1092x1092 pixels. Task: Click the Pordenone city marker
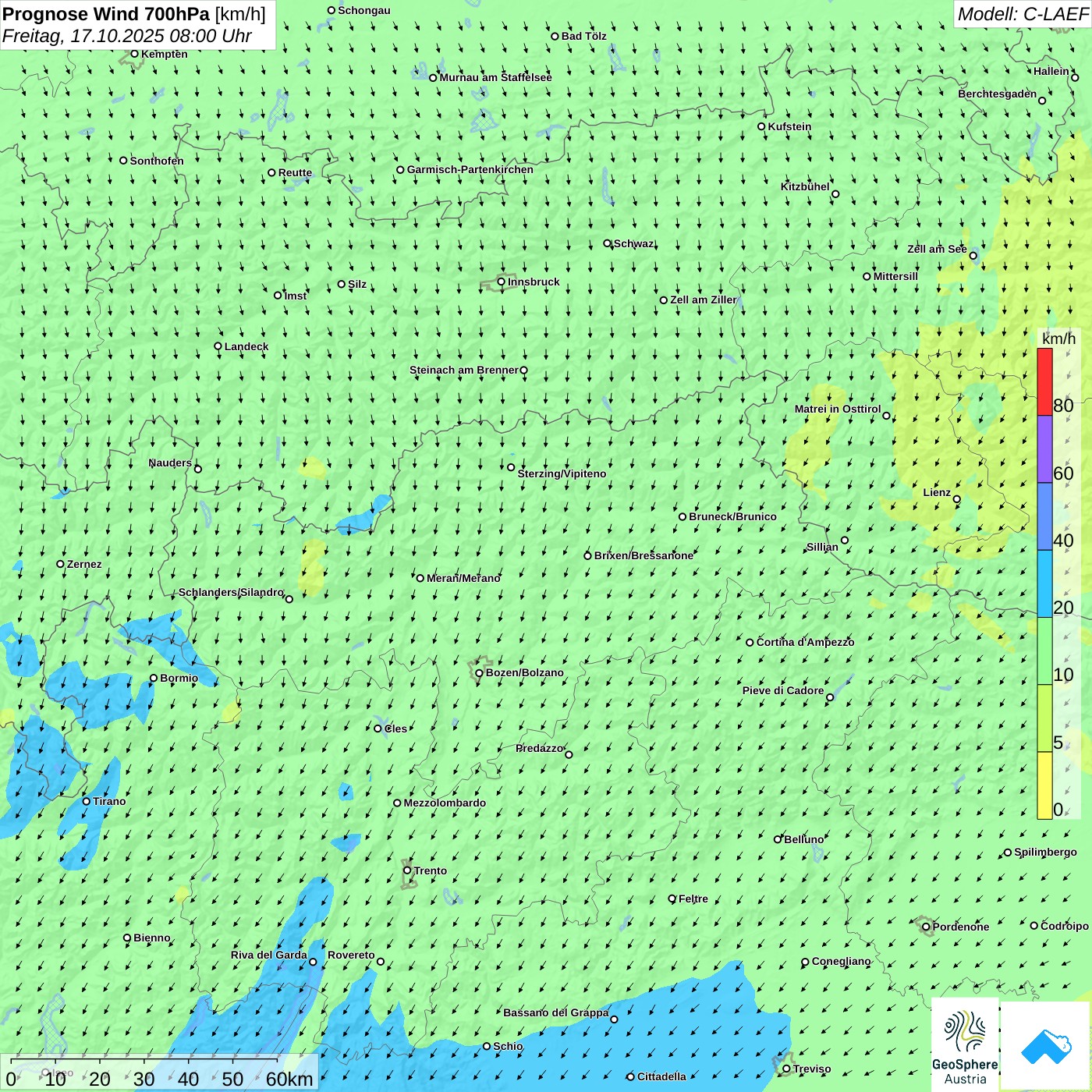[926, 927]
